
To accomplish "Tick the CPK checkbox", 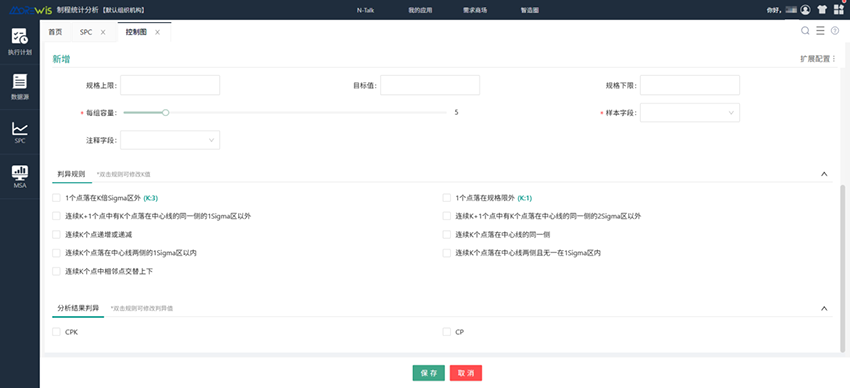I will [56, 332].
